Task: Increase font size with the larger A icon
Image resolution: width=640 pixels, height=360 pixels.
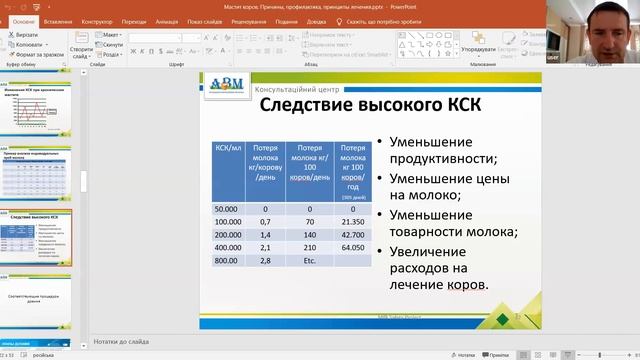Action: (x=206, y=38)
